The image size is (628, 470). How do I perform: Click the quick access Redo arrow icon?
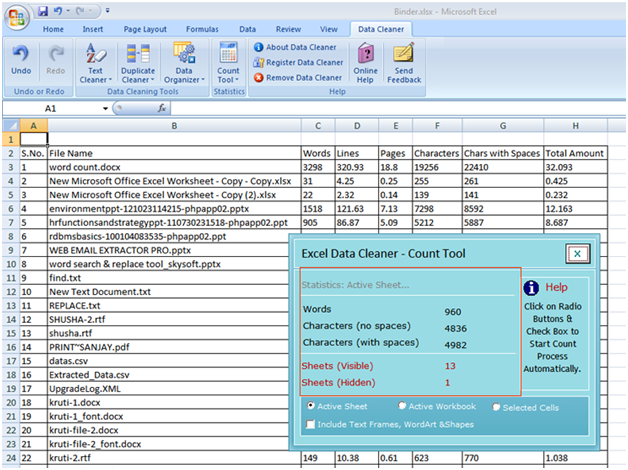click(x=80, y=11)
